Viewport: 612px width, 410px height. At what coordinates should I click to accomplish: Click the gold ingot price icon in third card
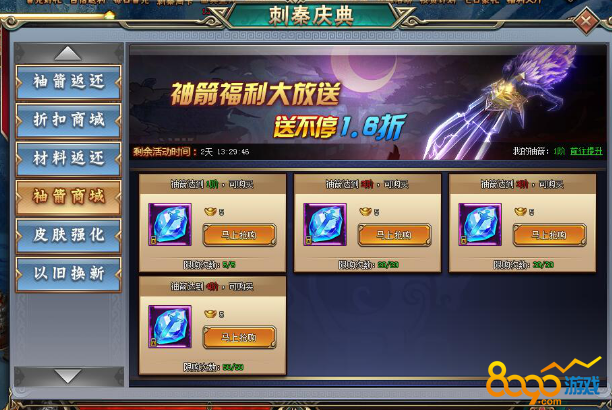click(x=520, y=212)
